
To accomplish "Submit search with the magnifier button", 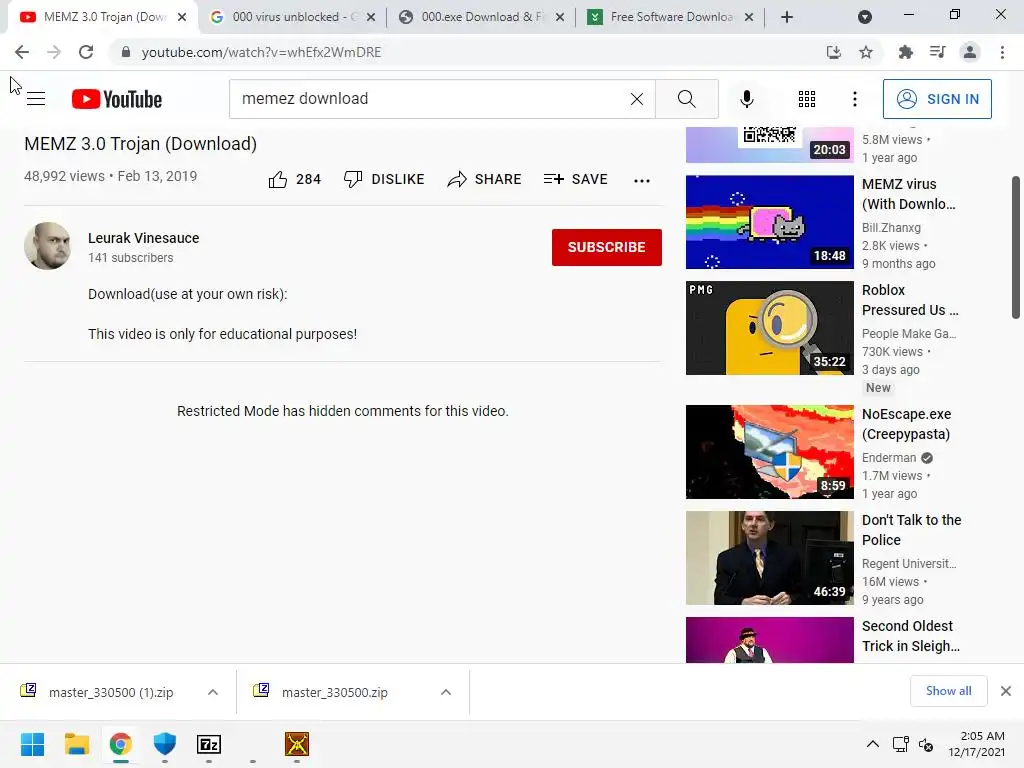I will pyautogui.click(x=686, y=99).
